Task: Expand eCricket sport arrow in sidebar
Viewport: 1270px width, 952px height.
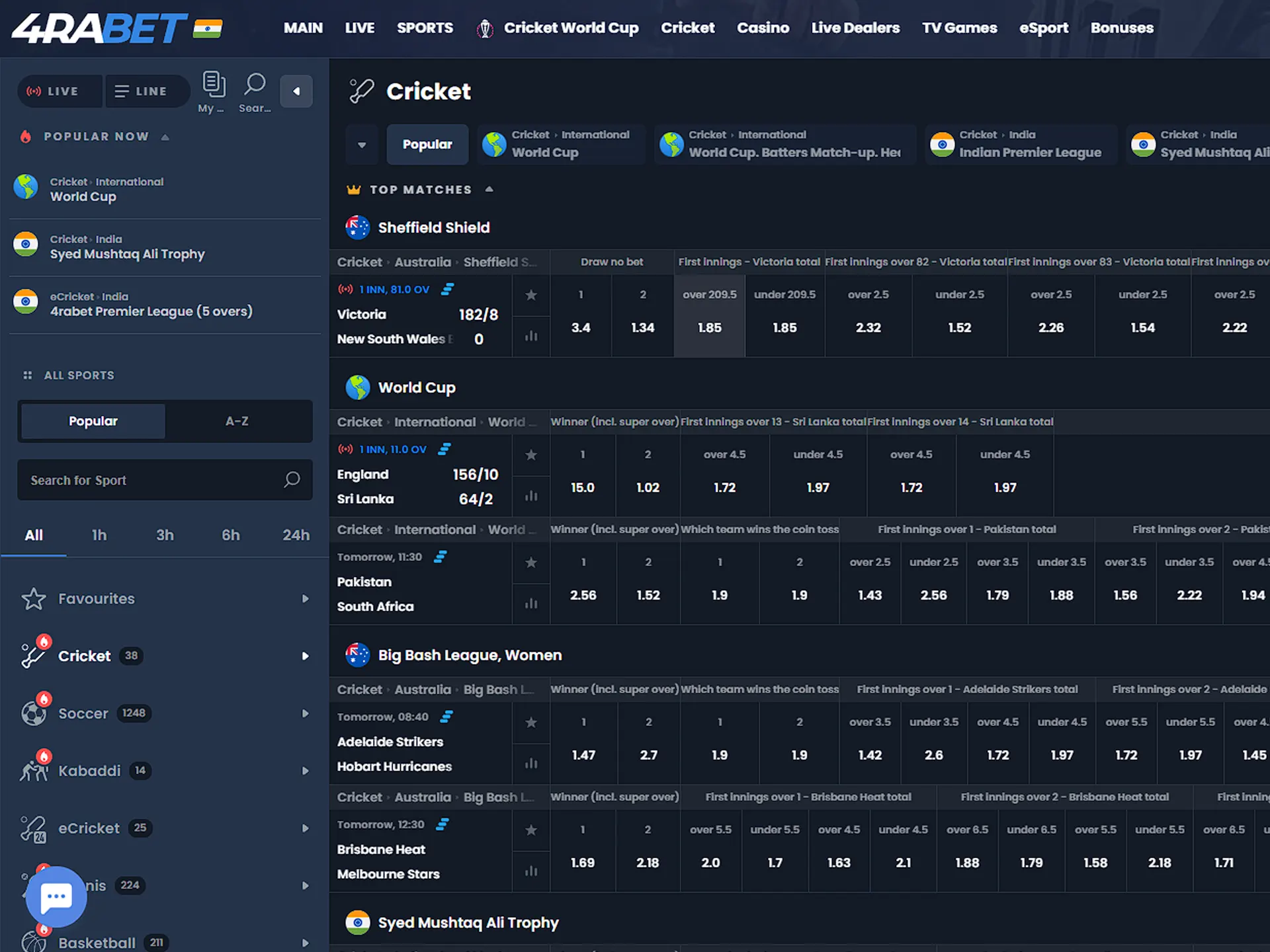Action: click(x=305, y=828)
